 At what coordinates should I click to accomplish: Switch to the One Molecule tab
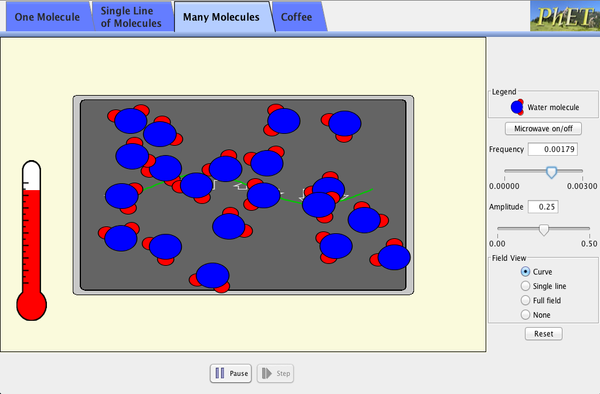click(x=47, y=17)
